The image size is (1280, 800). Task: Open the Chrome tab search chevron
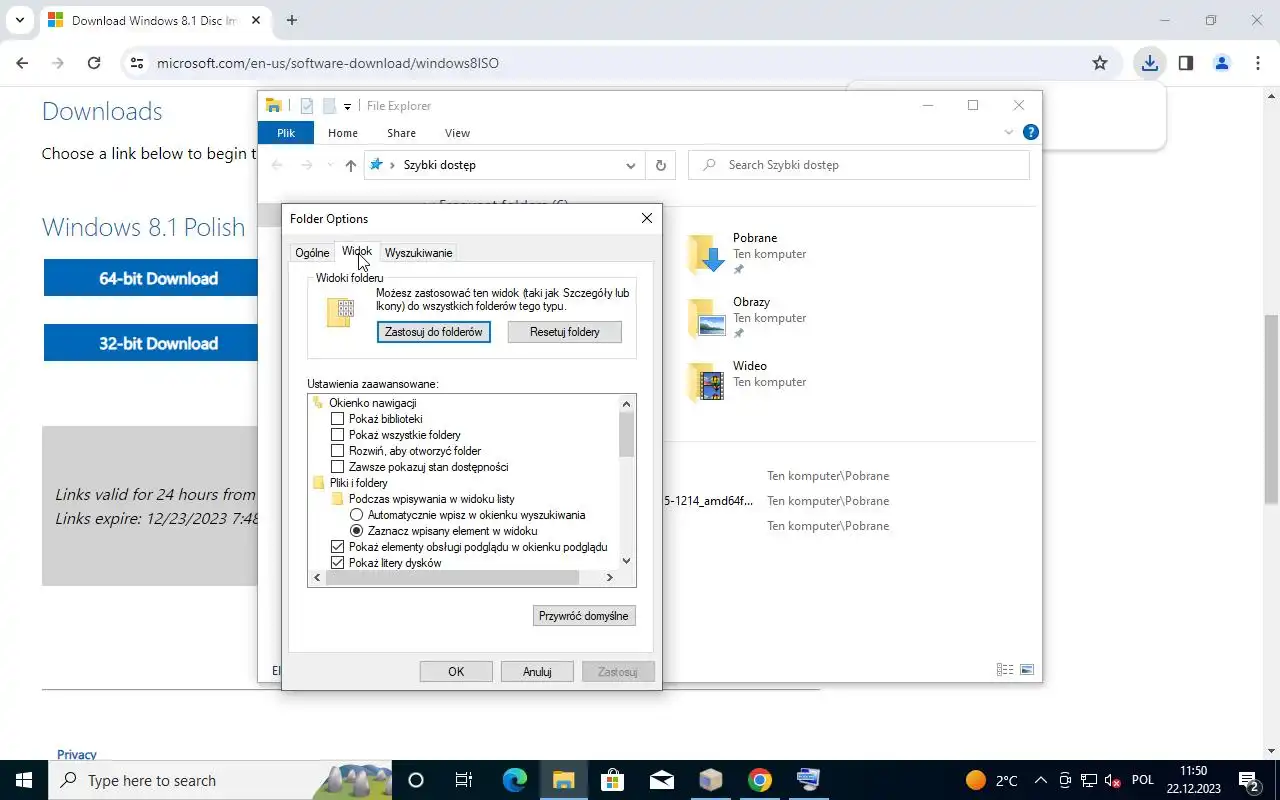point(19,20)
